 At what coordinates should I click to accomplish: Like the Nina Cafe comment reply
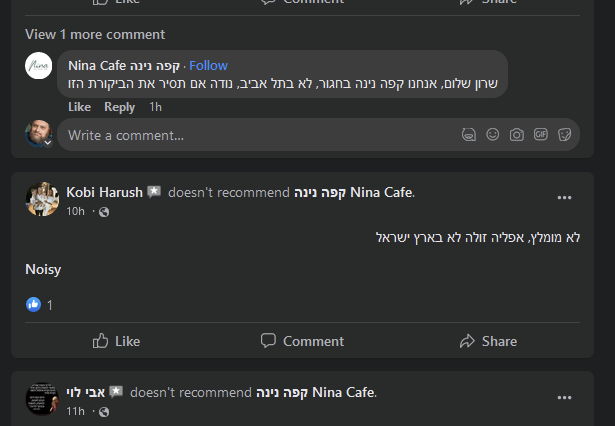[x=79, y=107]
